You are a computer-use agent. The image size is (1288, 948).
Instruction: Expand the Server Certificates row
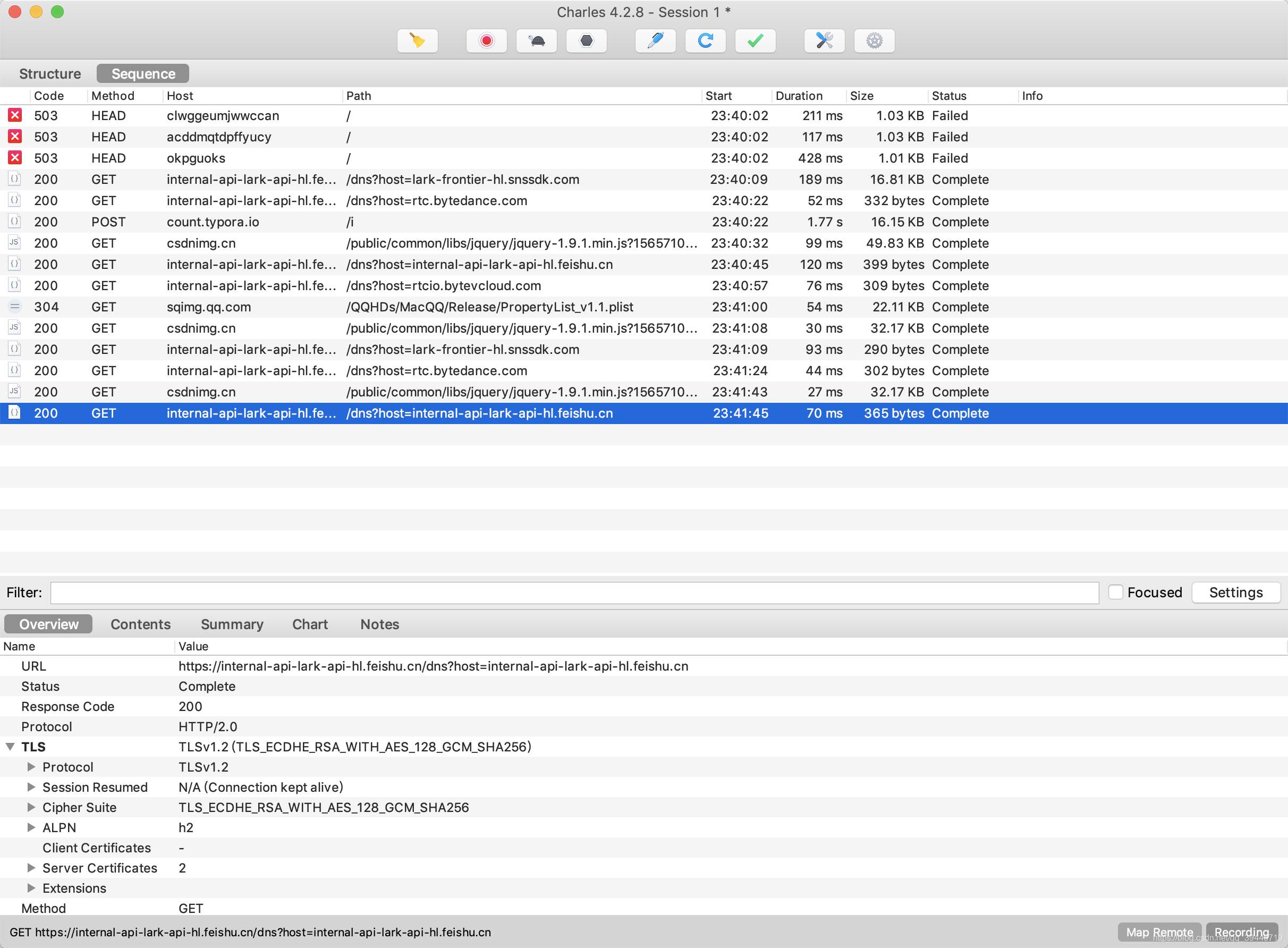pyautogui.click(x=31, y=868)
